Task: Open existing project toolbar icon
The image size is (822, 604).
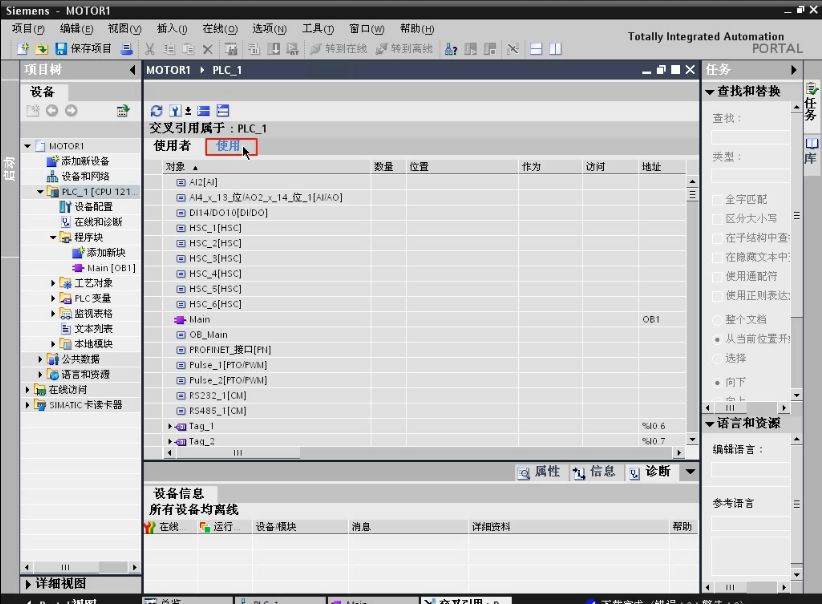Action: click(x=41, y=49)
